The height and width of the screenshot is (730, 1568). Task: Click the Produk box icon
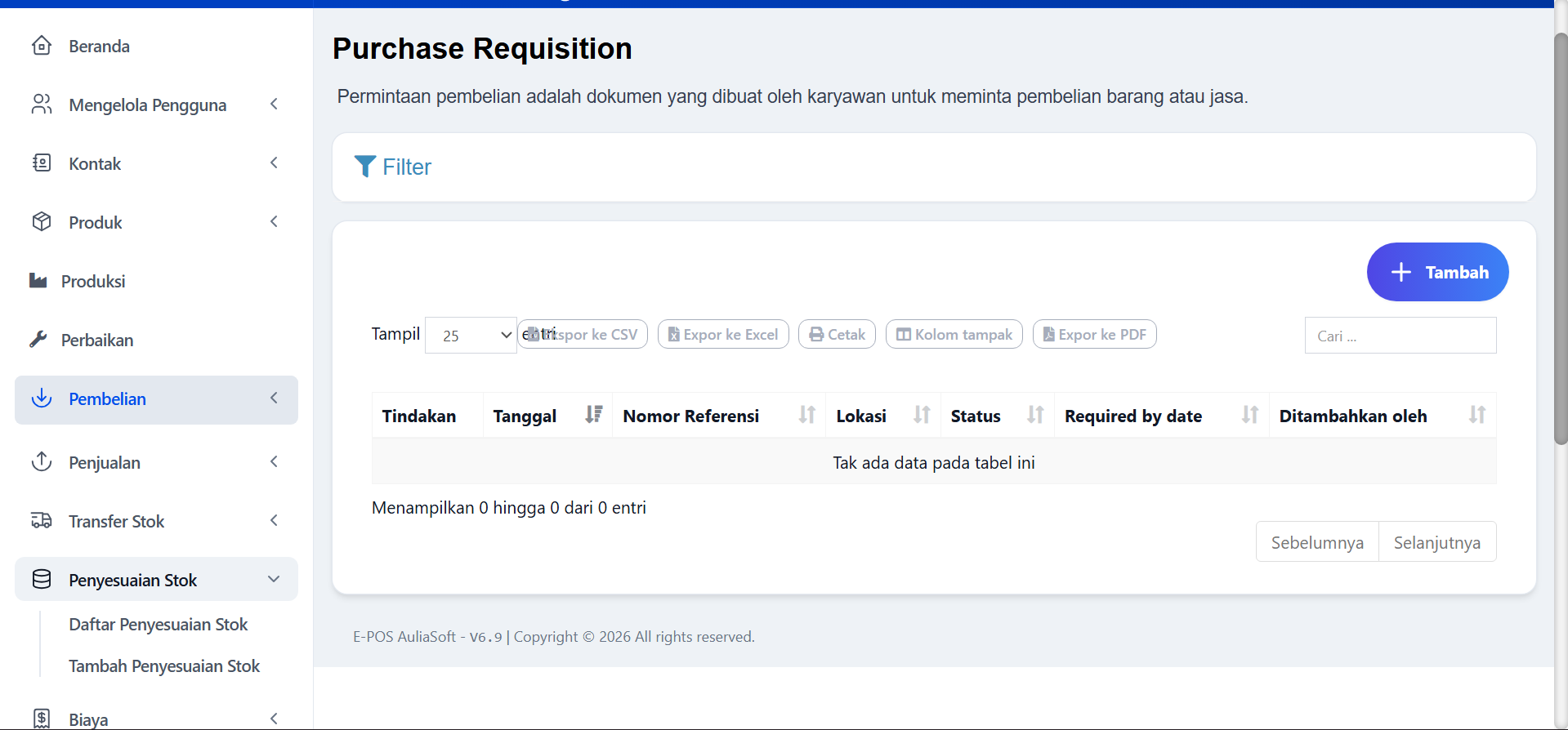[42, 222]
